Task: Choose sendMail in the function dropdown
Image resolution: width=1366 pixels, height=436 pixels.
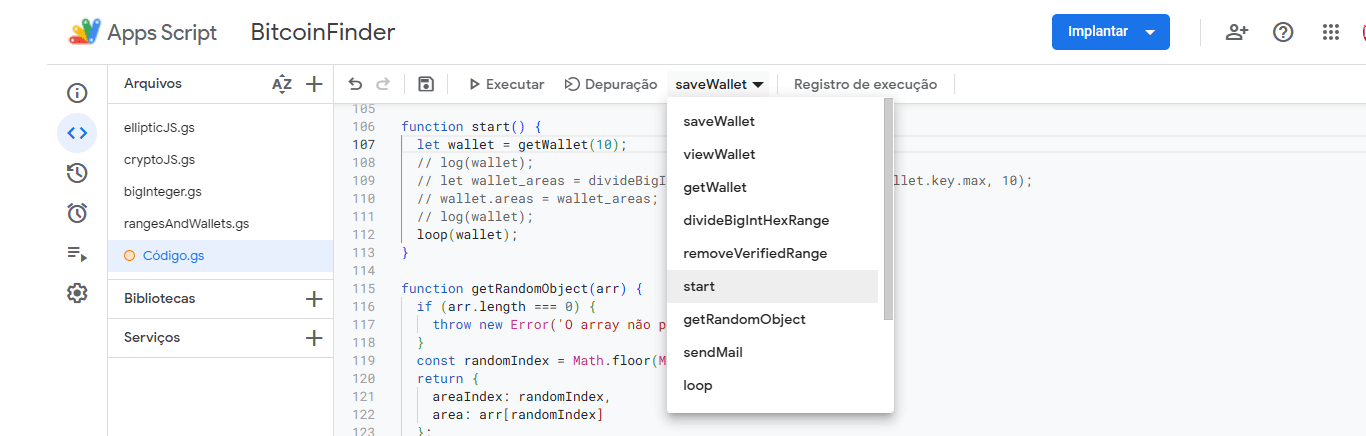Action: click(x=712, y=353)
